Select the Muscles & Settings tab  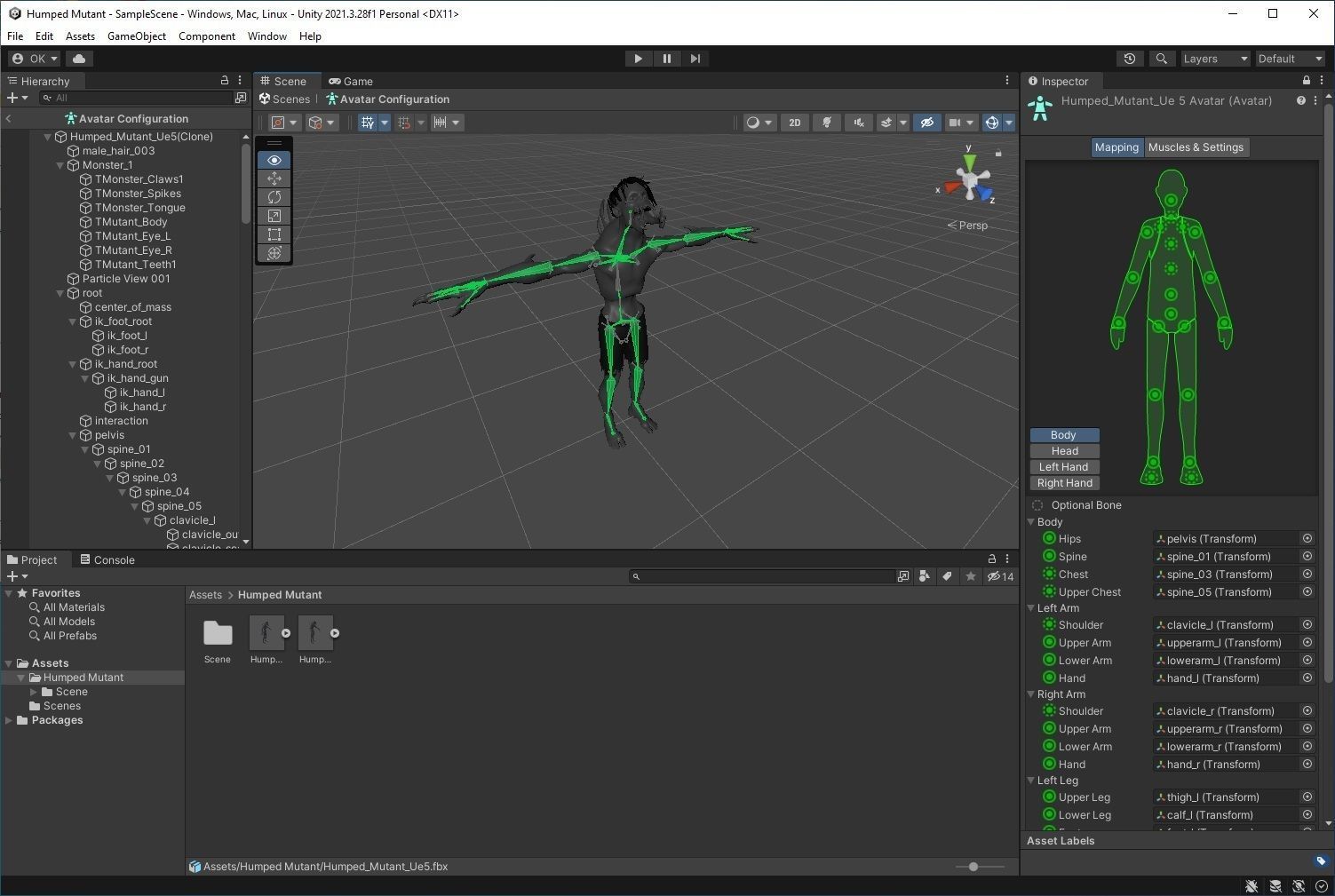tap(1196, 147)
